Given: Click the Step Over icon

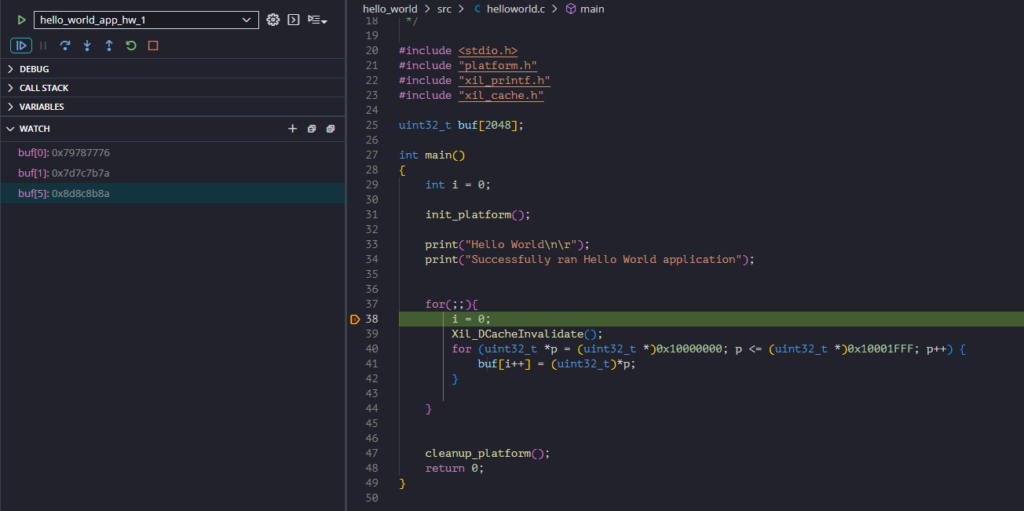Looking at the screenshot, I should (x=65, y=45).
